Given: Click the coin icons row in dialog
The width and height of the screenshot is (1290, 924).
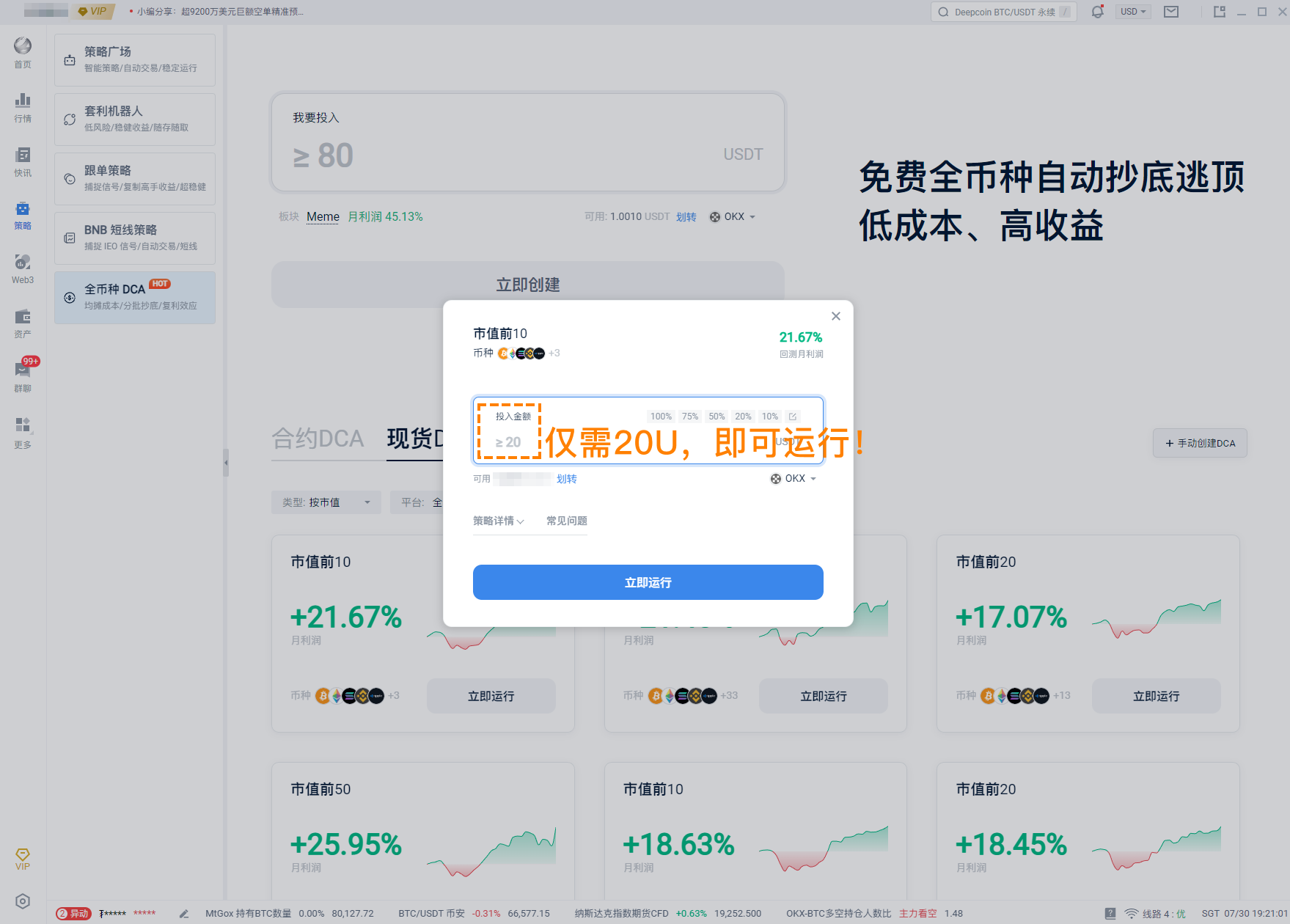Looking at the screenshot, I should (521, 353).
